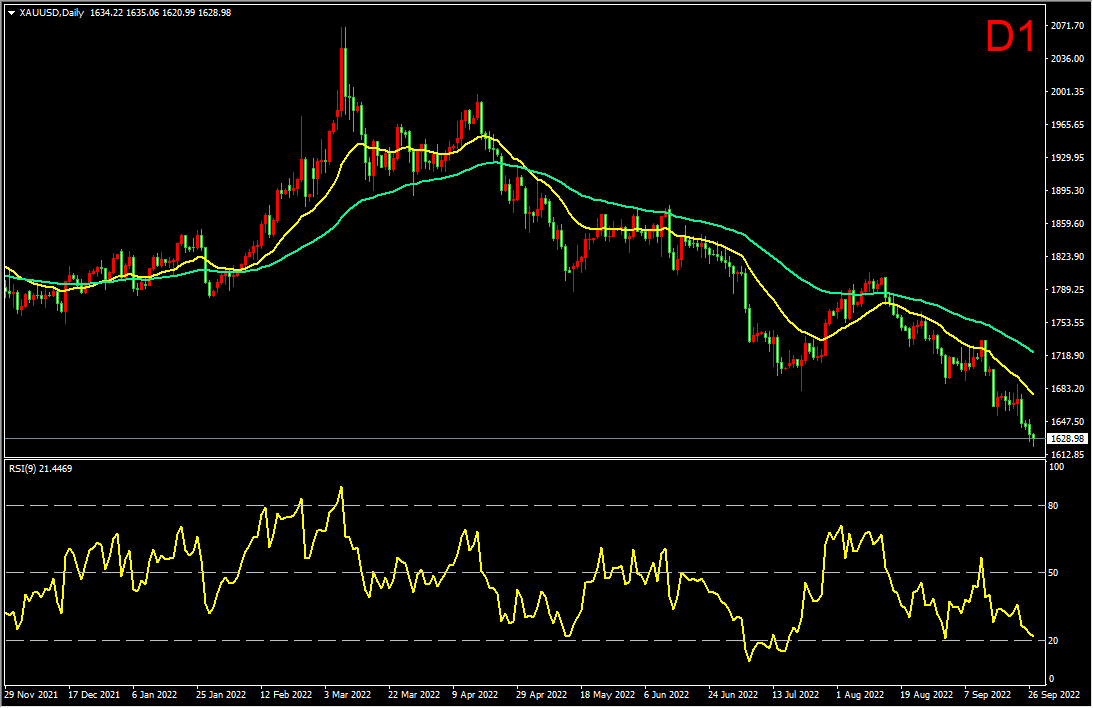Click the 26 Sep 2022 date label
1093x708 pixels.
point(1054,695)
